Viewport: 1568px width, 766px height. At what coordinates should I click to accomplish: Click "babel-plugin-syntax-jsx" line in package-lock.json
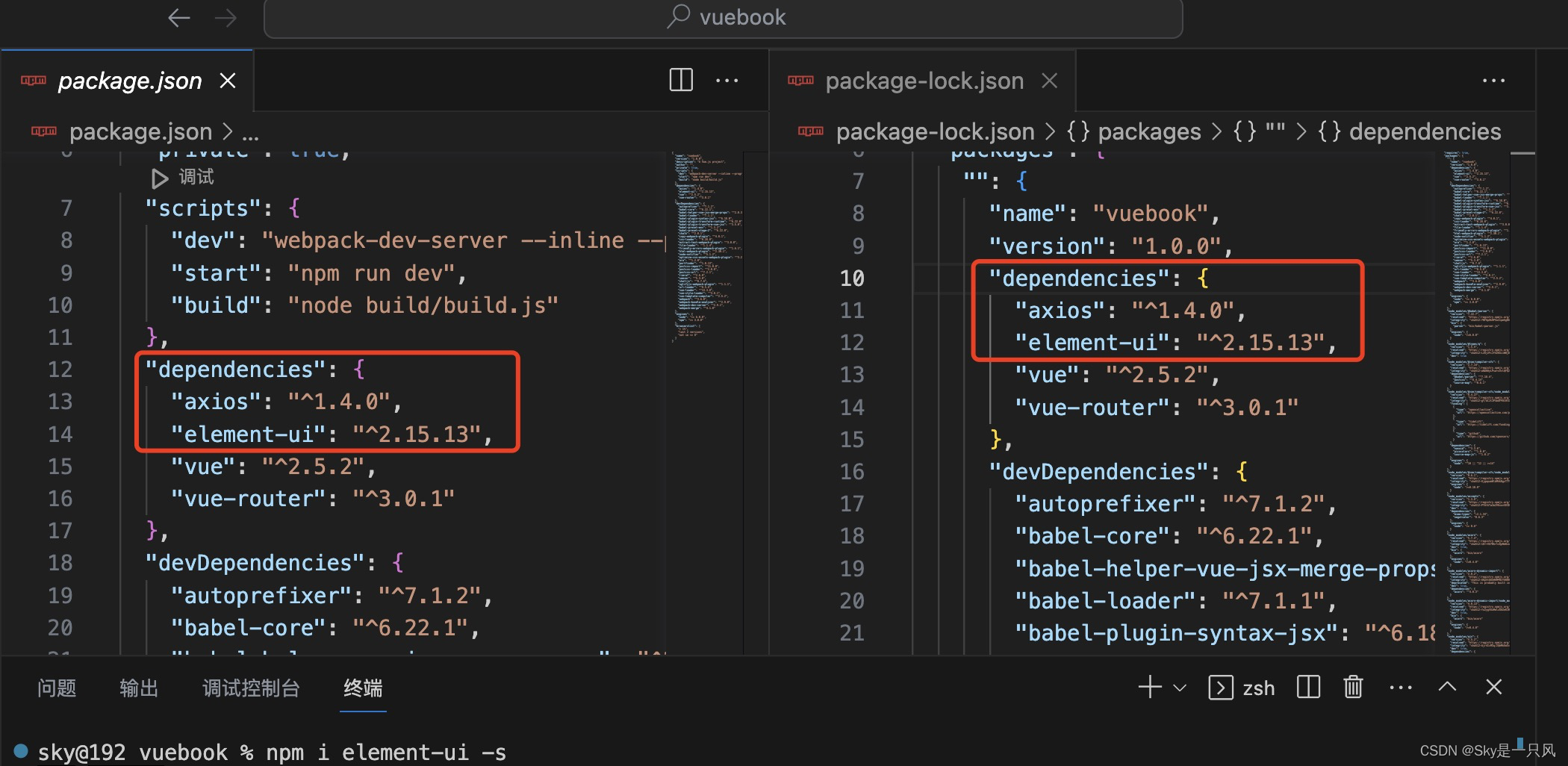tap(1225, 633)
